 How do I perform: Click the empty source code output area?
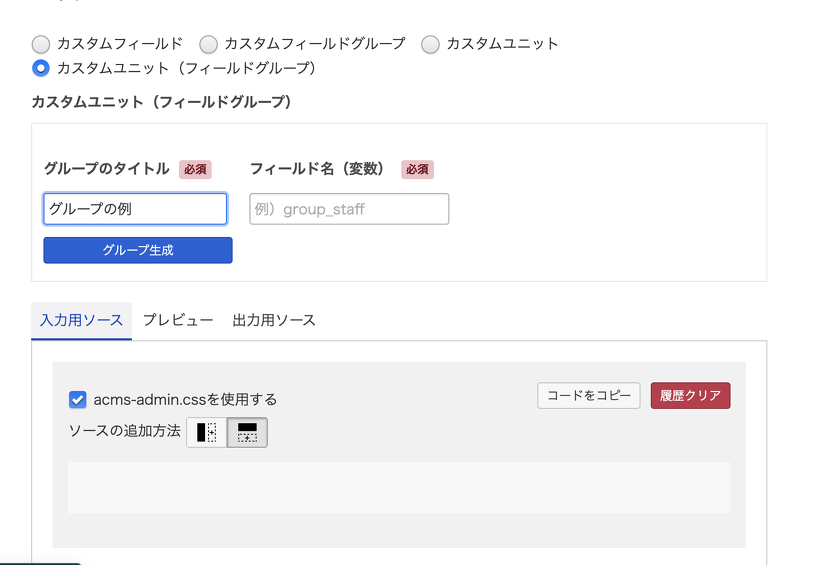click(398, 487)
